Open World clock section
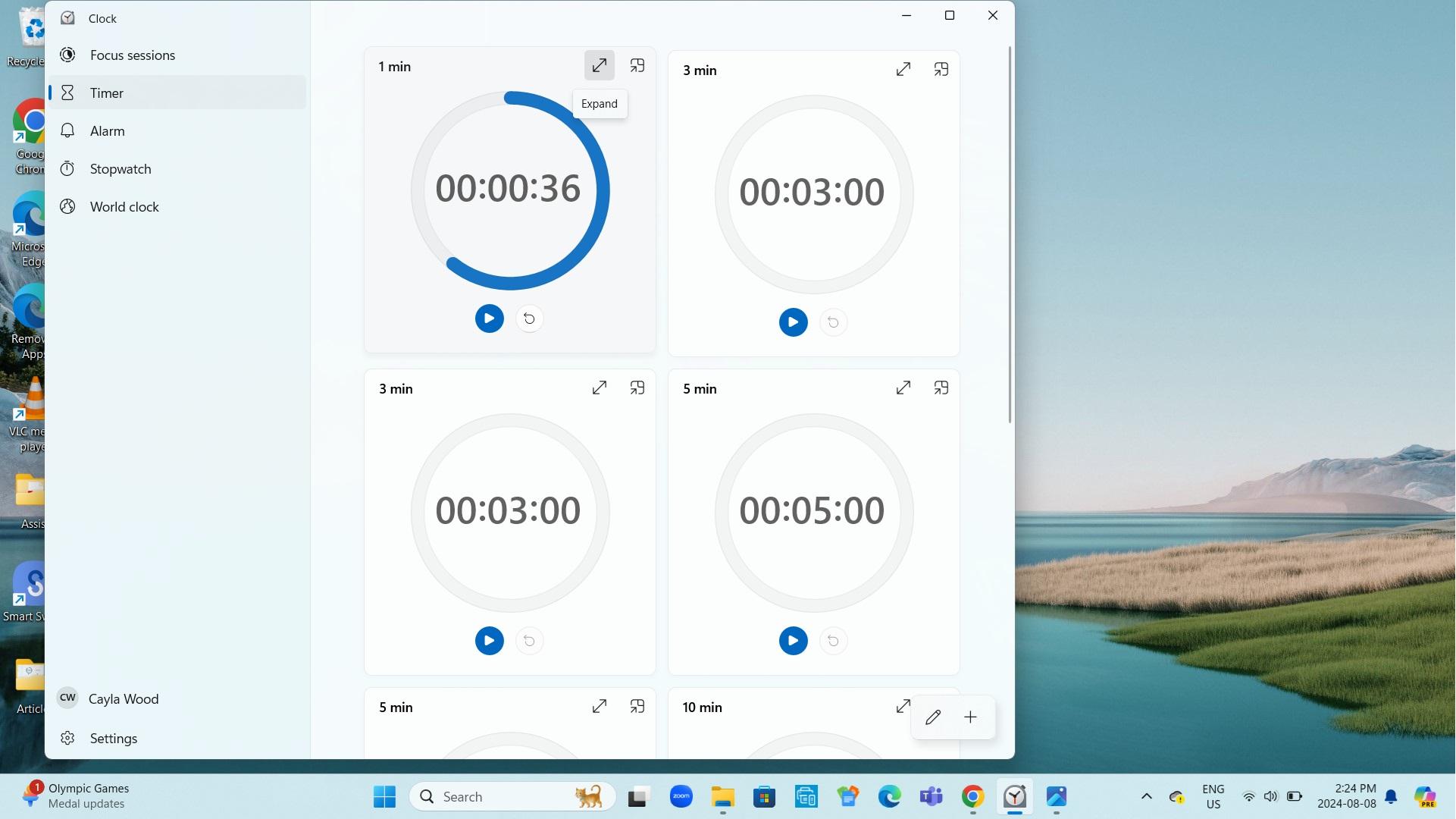Screen dimensions: 1456x819 (x=124, y=206)
